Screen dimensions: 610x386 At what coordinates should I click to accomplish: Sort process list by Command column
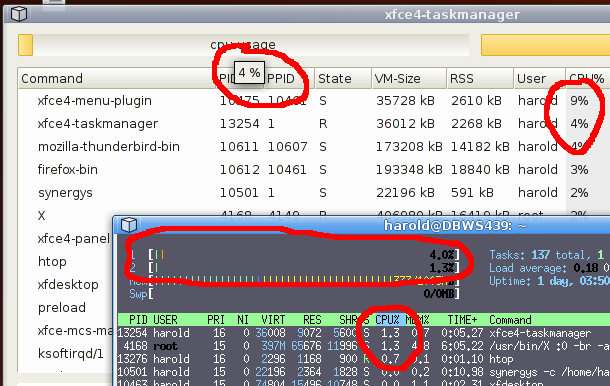point(117,79)
